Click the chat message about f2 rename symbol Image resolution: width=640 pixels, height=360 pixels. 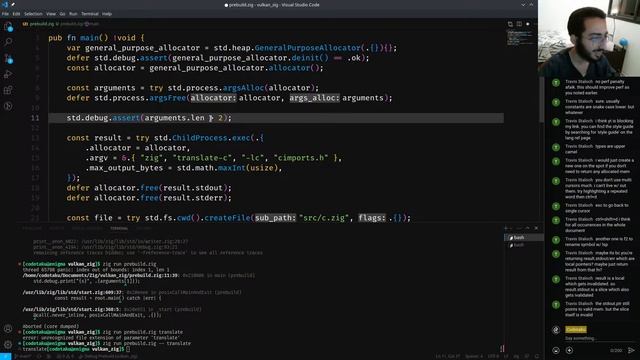(599, 242)
